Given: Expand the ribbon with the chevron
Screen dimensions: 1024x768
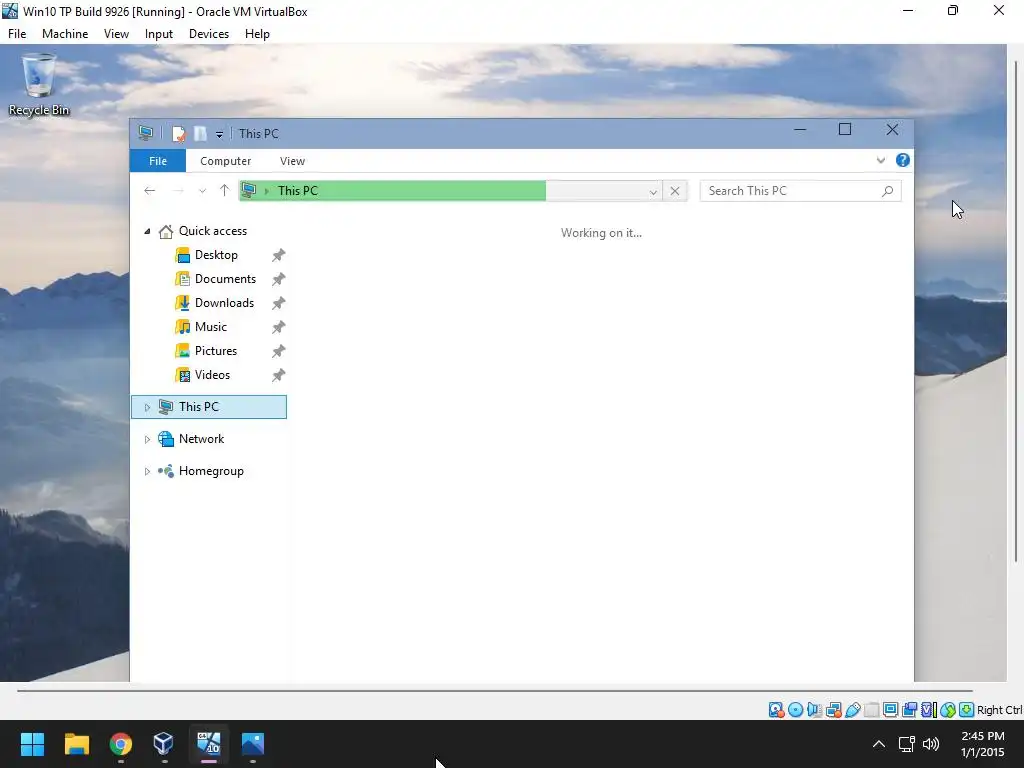Looking at the screenshot, I should [x=881, y=161].
